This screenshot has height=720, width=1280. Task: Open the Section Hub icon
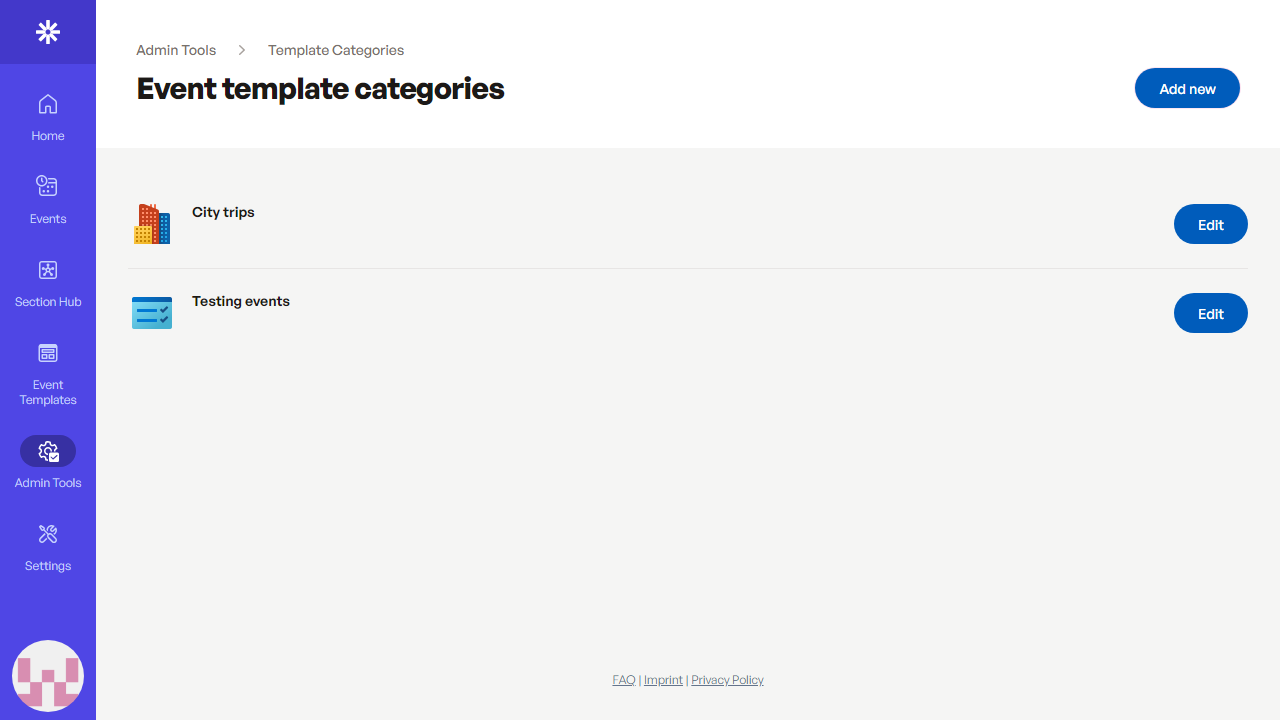click(x=48, y=270)
